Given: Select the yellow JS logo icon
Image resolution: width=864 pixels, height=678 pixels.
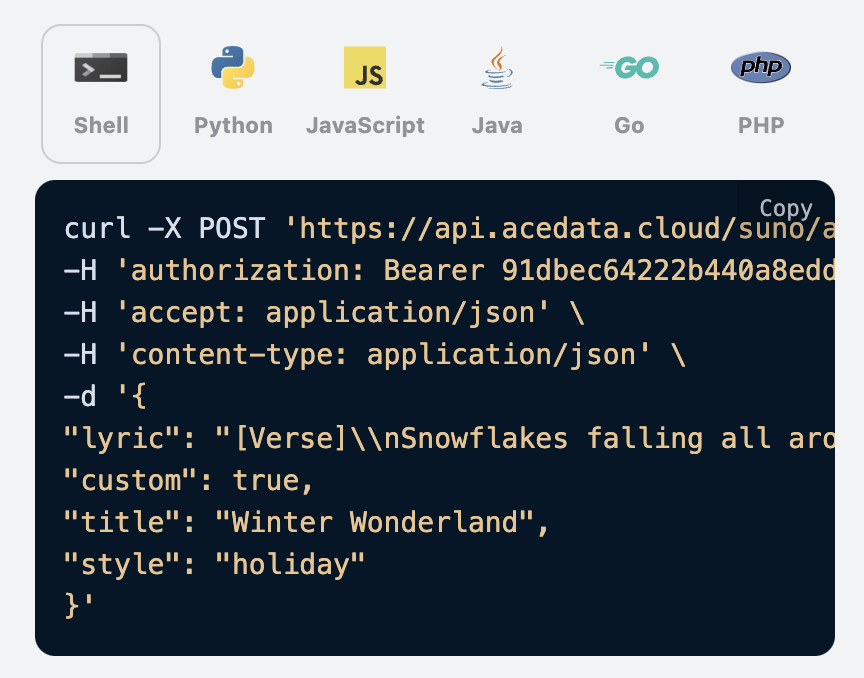Looking at the screenshot, I should click(x=365, y=67).
